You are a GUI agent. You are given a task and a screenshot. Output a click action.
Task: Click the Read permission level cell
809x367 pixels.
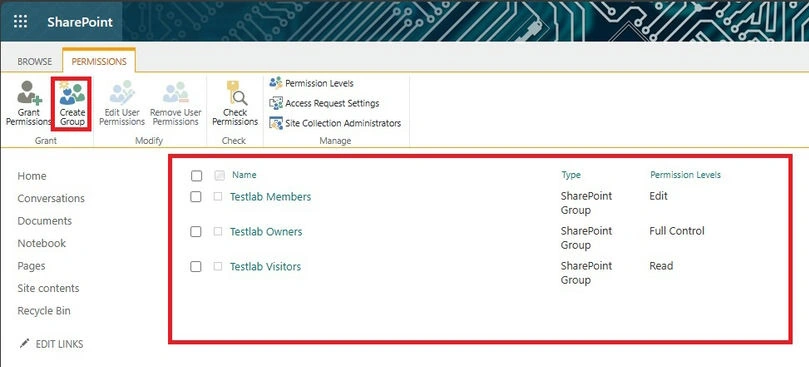661,266
